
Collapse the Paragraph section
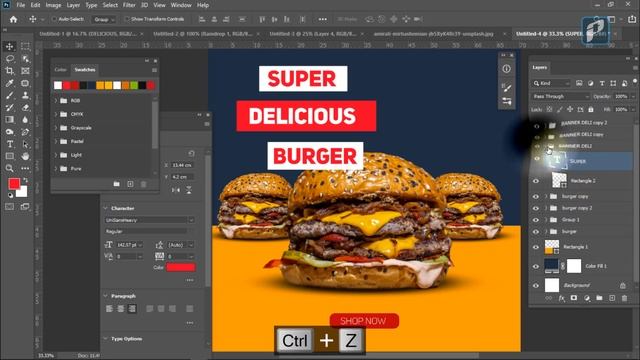click(x=106, y=296)
